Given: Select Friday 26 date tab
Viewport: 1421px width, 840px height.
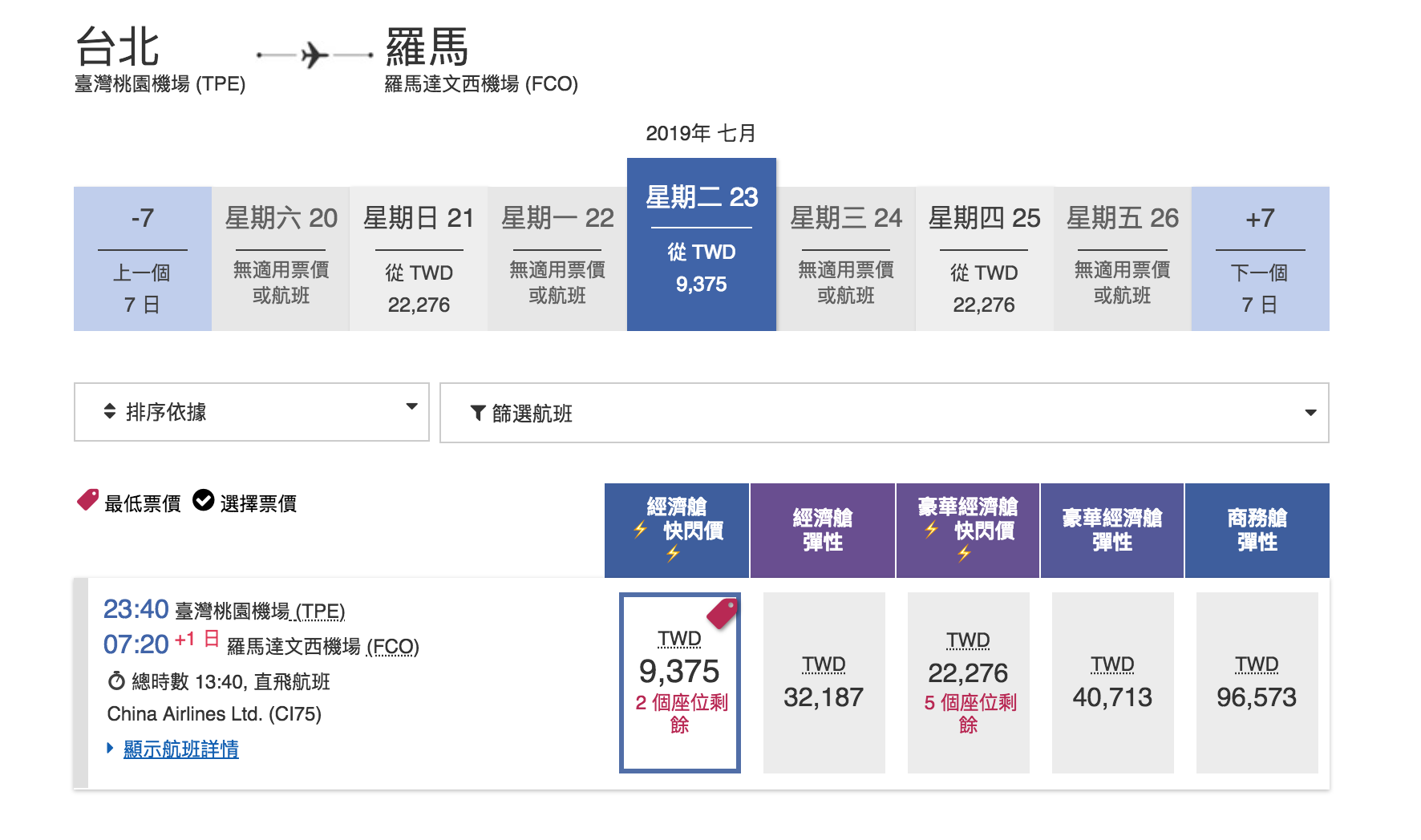Looking at the screenshot, I should tap(1123, 259).
